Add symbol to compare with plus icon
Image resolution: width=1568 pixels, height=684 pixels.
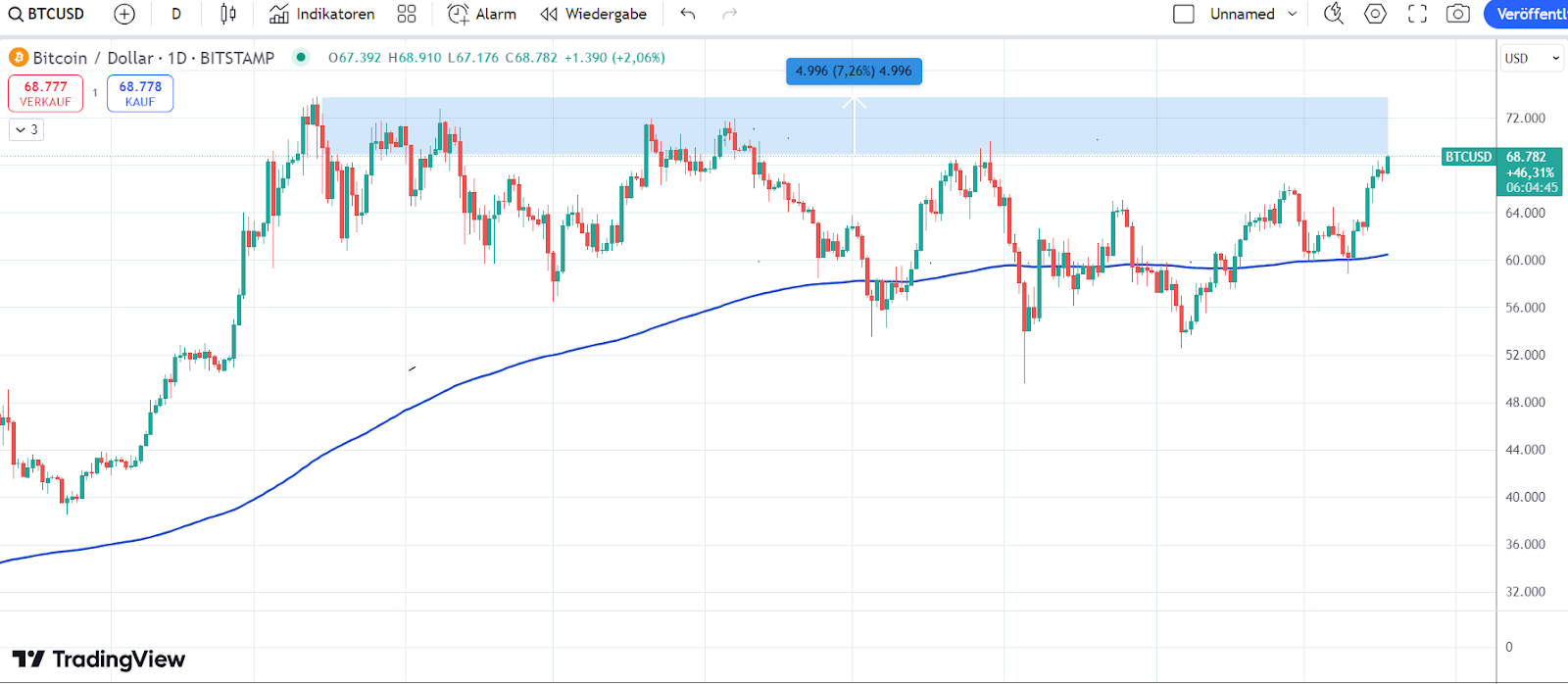click(124, 14)
